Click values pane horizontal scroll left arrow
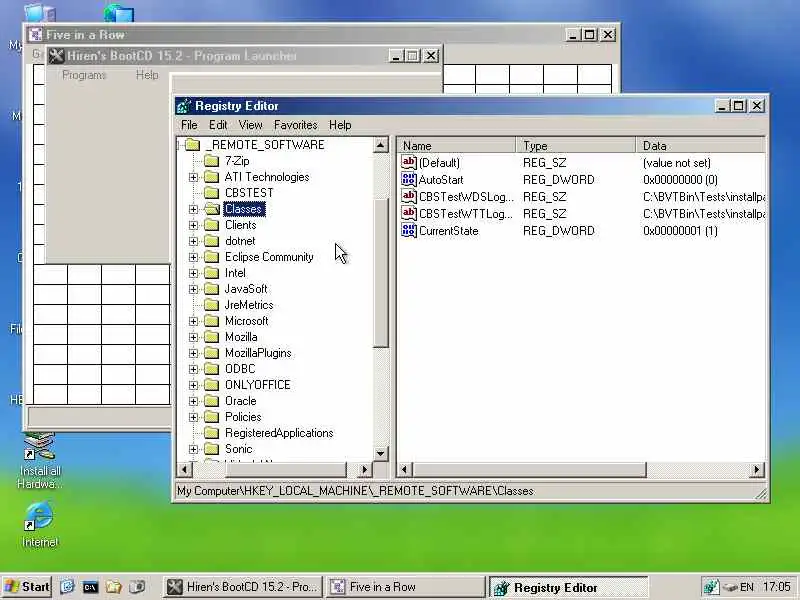800x600 pixels. coord(405,469)
